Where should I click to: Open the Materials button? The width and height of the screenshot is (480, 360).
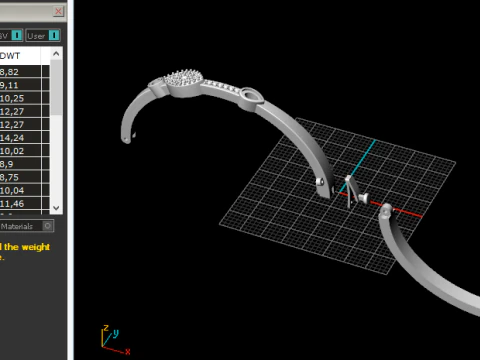26,226
